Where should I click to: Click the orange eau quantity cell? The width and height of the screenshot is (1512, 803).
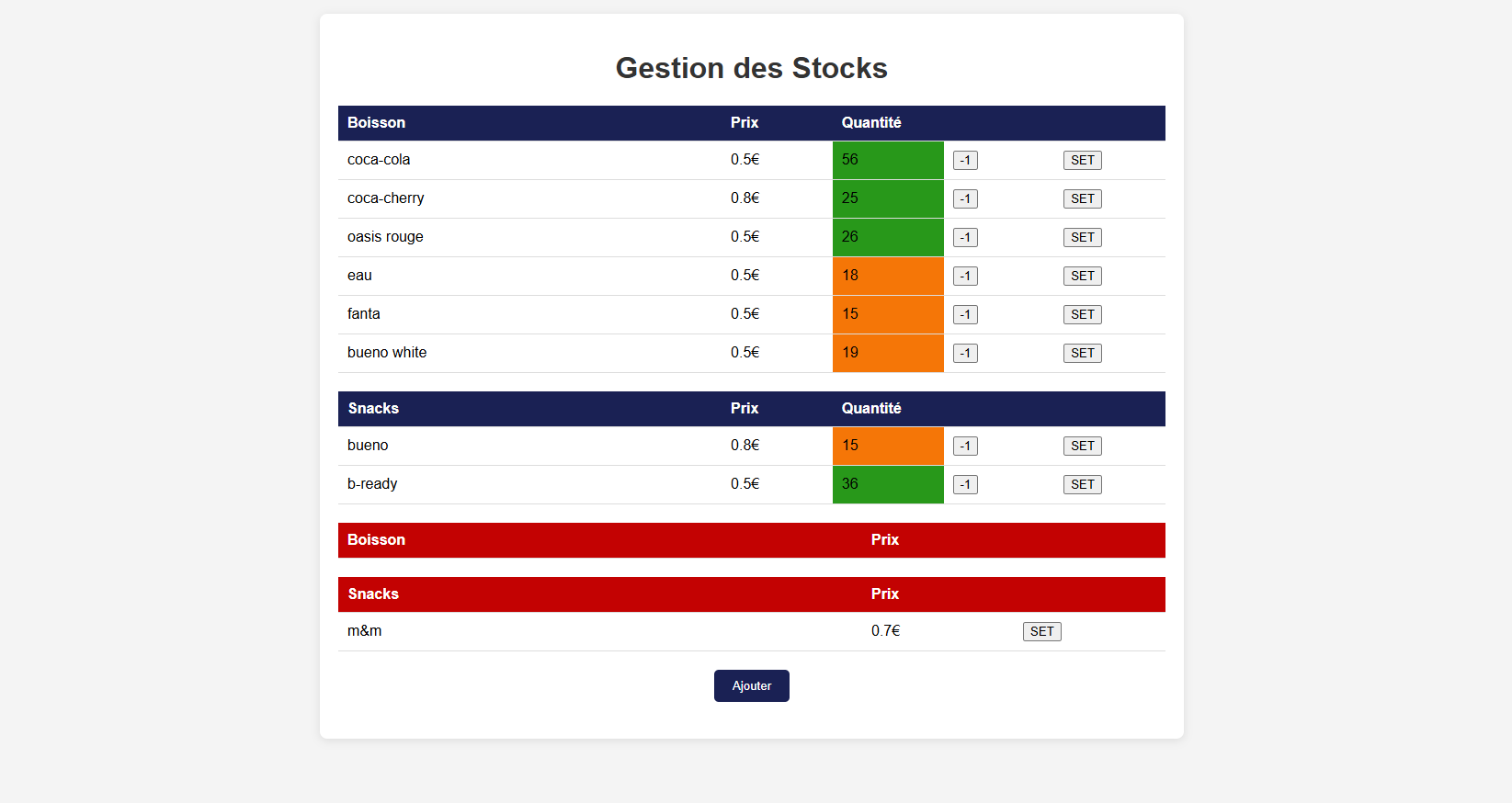887,277
